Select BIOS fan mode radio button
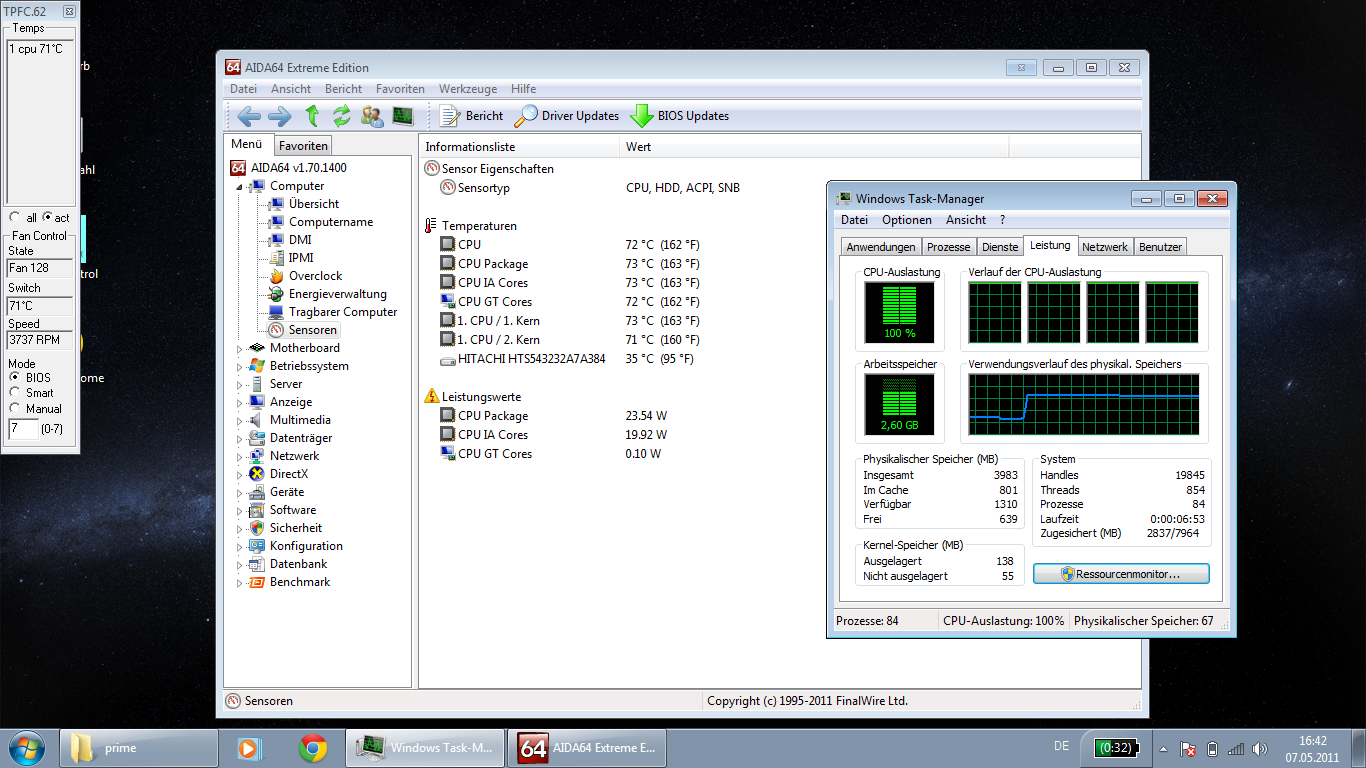The image size is (1366, 768). tap(15, 378)
